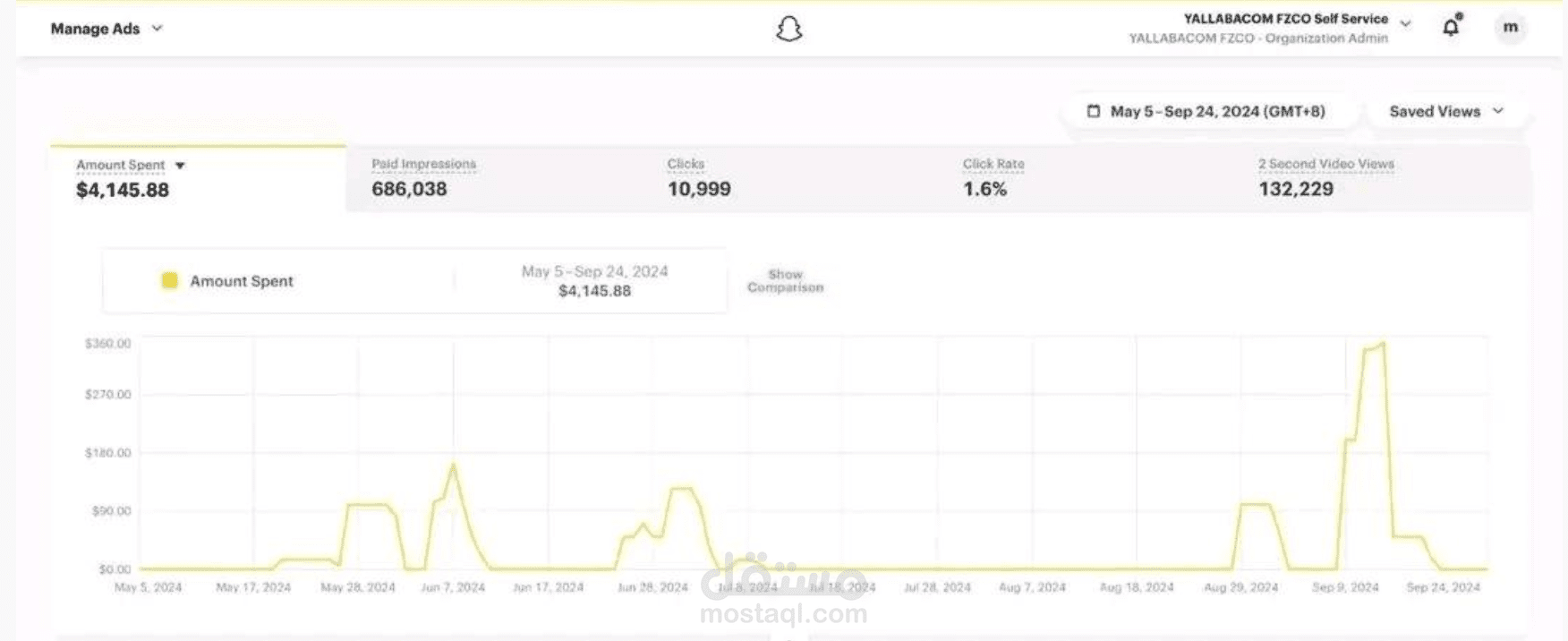Viewport: 1568px width, 641px height.
Task: Click Show Comparison
Action: click(x=785, y=281)
